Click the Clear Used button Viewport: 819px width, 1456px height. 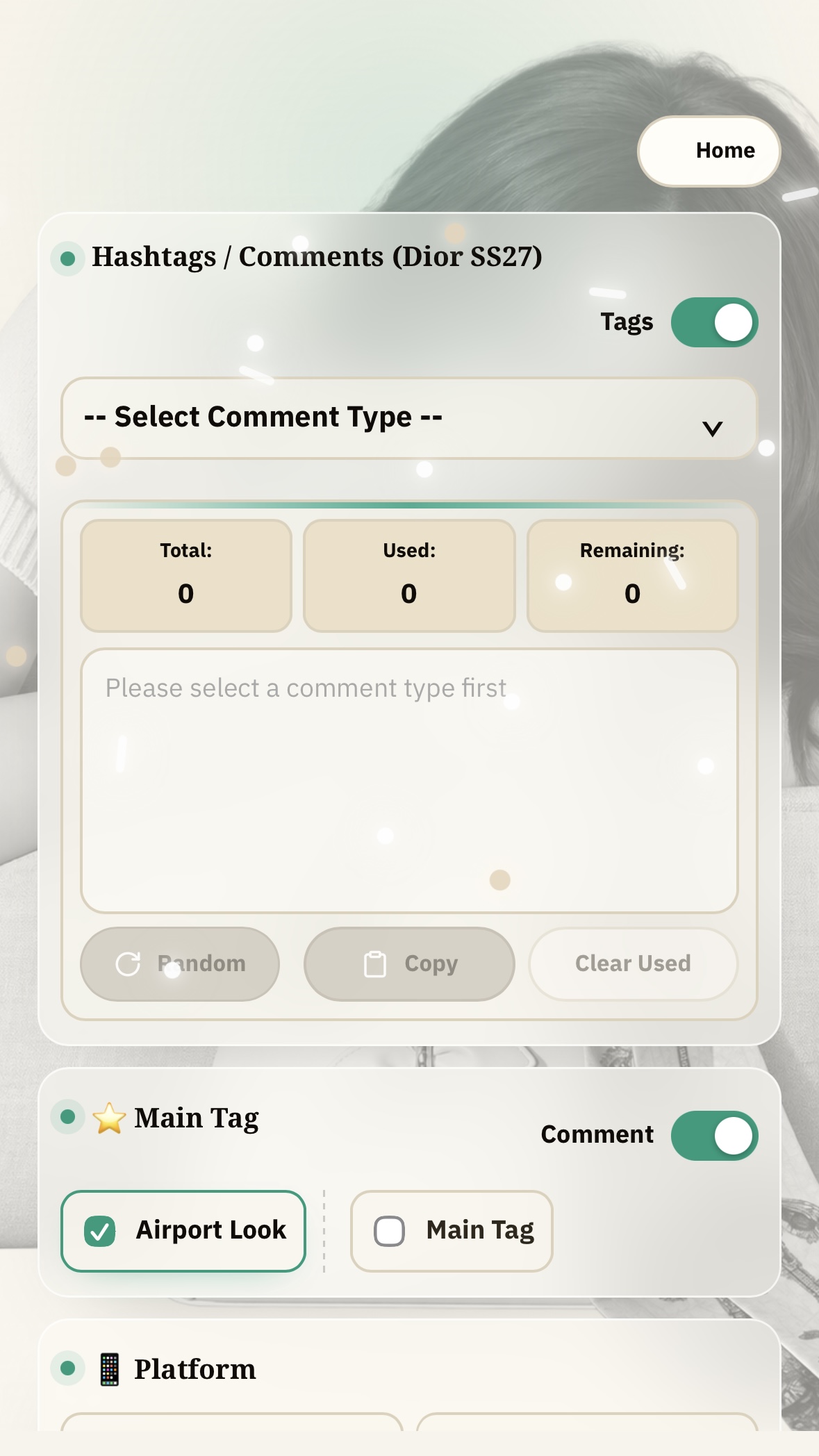633,963
